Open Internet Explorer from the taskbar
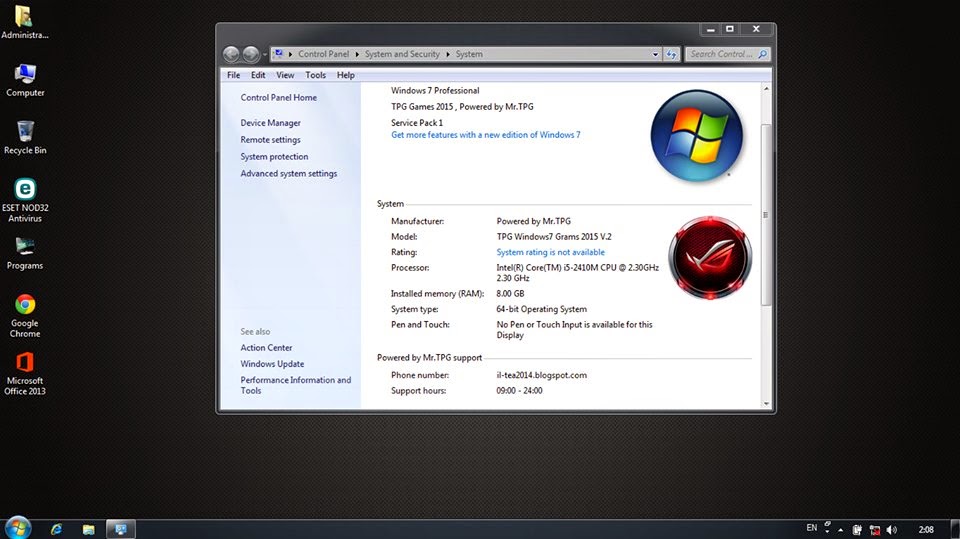This screenshot has height=539, width=960. click(56, 529)
